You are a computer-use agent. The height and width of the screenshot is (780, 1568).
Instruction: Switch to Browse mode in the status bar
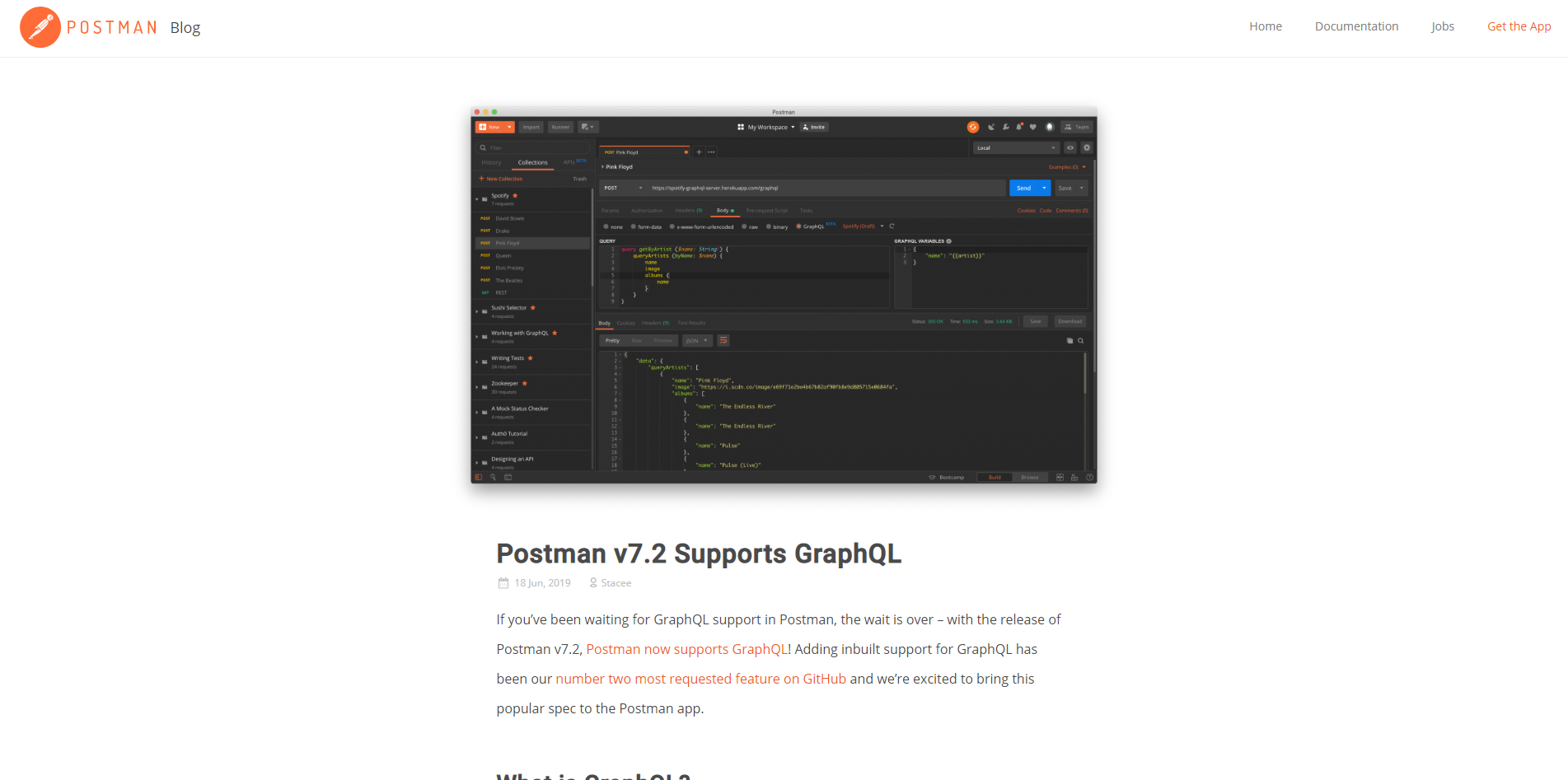tap(1030, 477)
